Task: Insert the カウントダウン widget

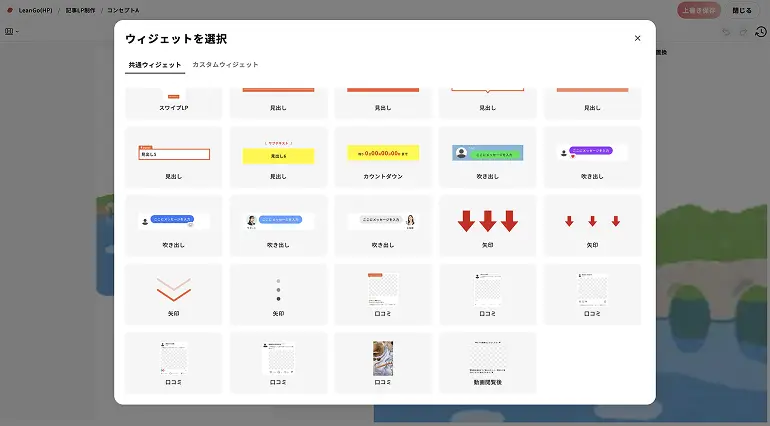Action: pos(383,157)
